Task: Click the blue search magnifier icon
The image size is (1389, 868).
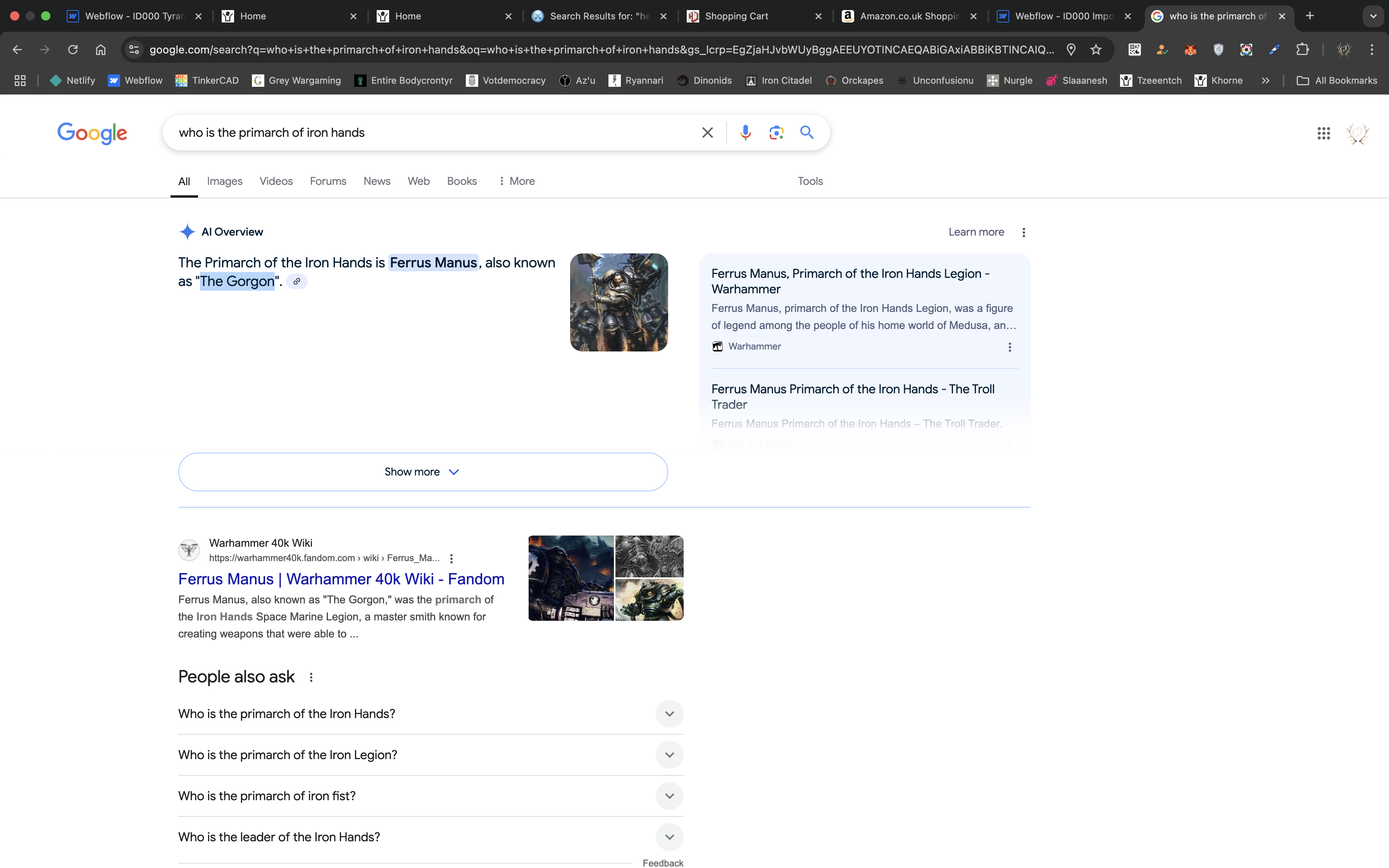Action: (807, 133)
